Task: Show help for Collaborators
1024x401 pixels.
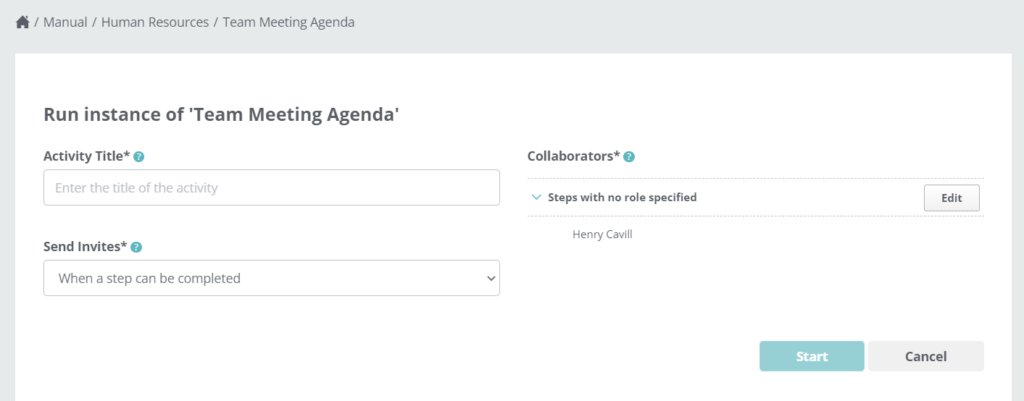Action: click(x=629, y=157)
